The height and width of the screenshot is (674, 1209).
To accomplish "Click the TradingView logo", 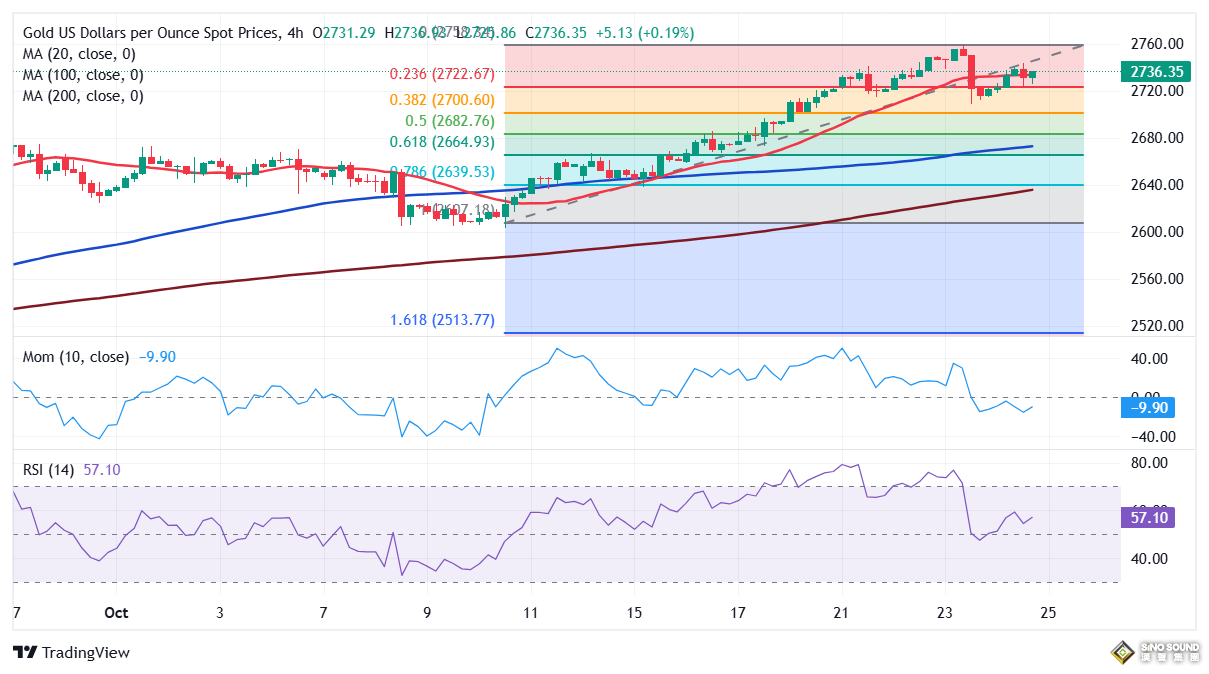I will click(x=72, y=652).
